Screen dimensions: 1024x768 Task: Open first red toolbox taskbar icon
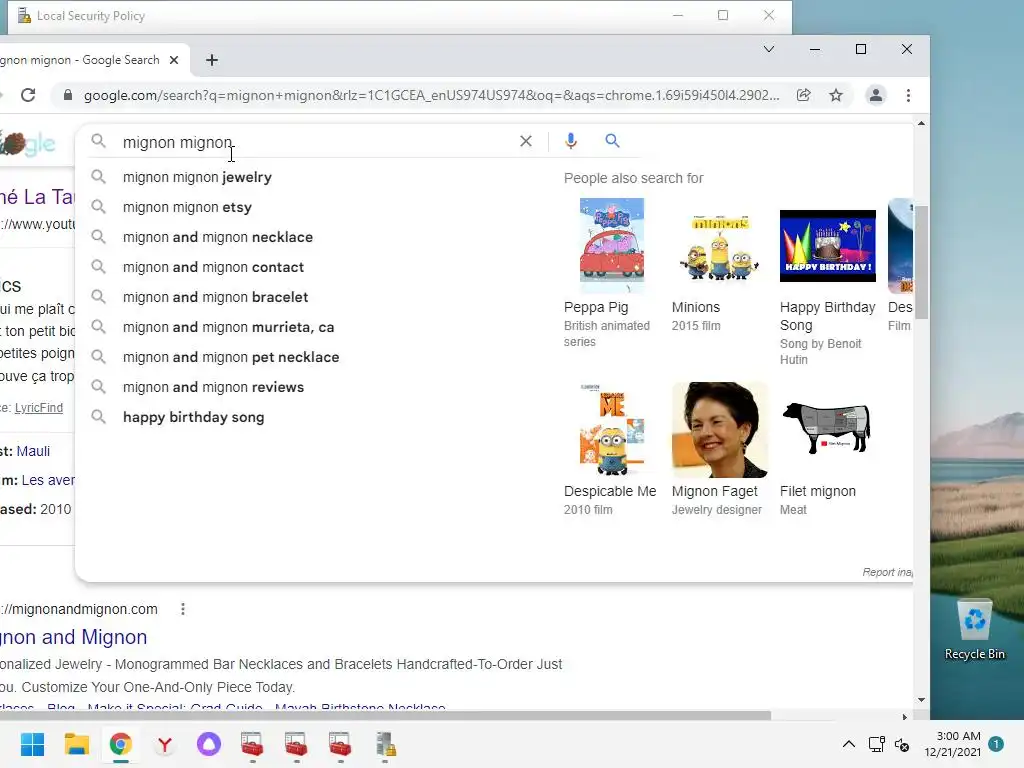point(252,744)
